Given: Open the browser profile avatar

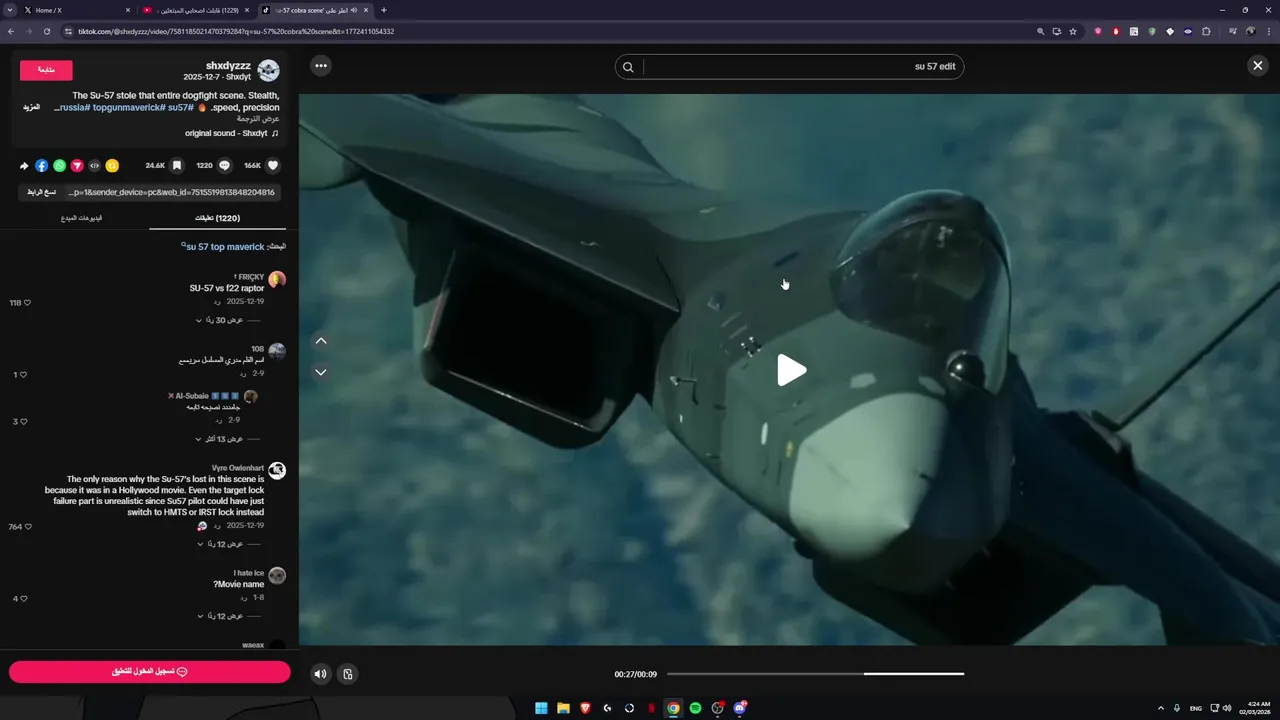Looking at the screenshot, I should [1250, 31].
